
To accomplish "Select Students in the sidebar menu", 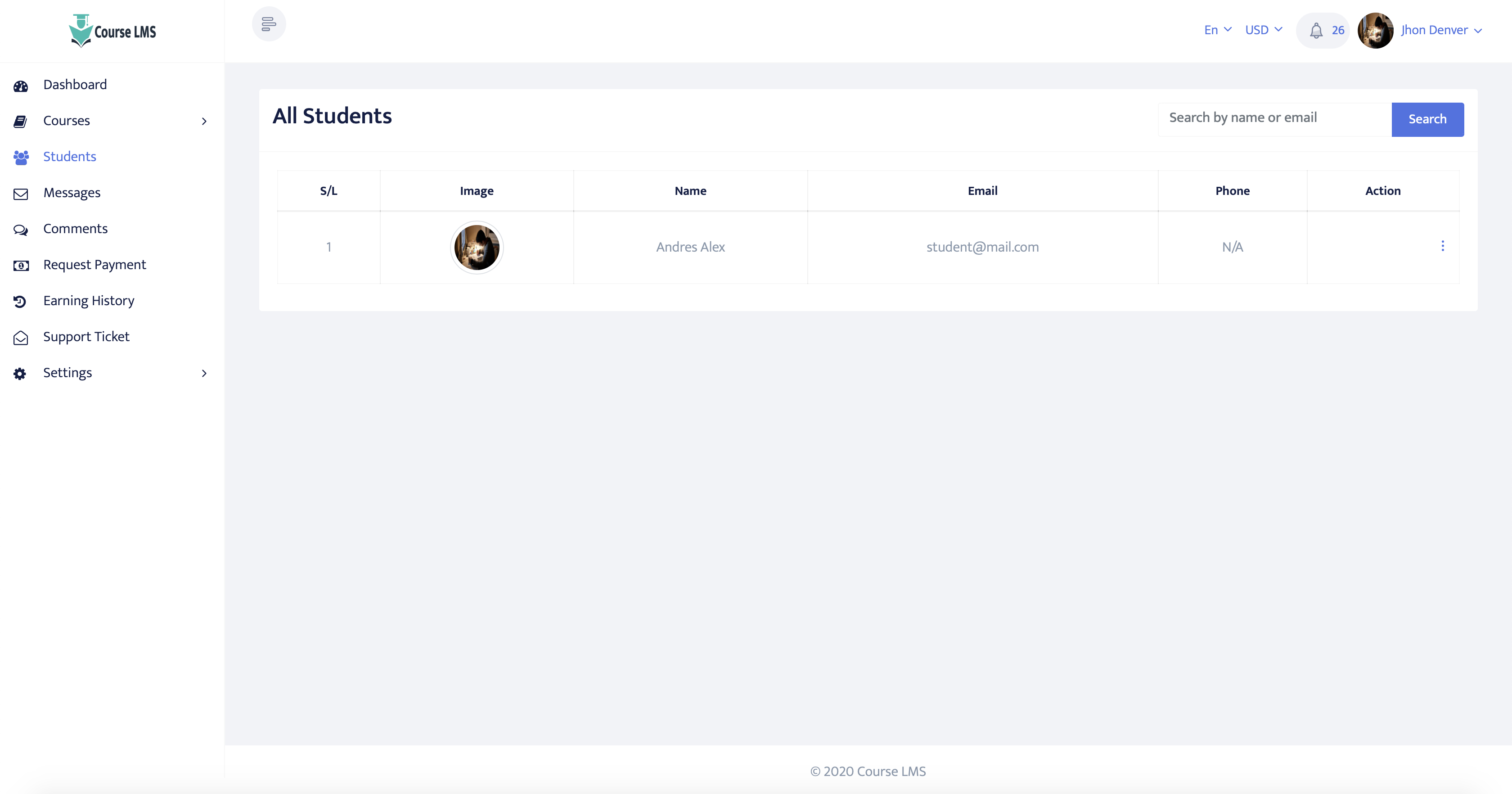I will pyautogui.click(x=70, y=157).
